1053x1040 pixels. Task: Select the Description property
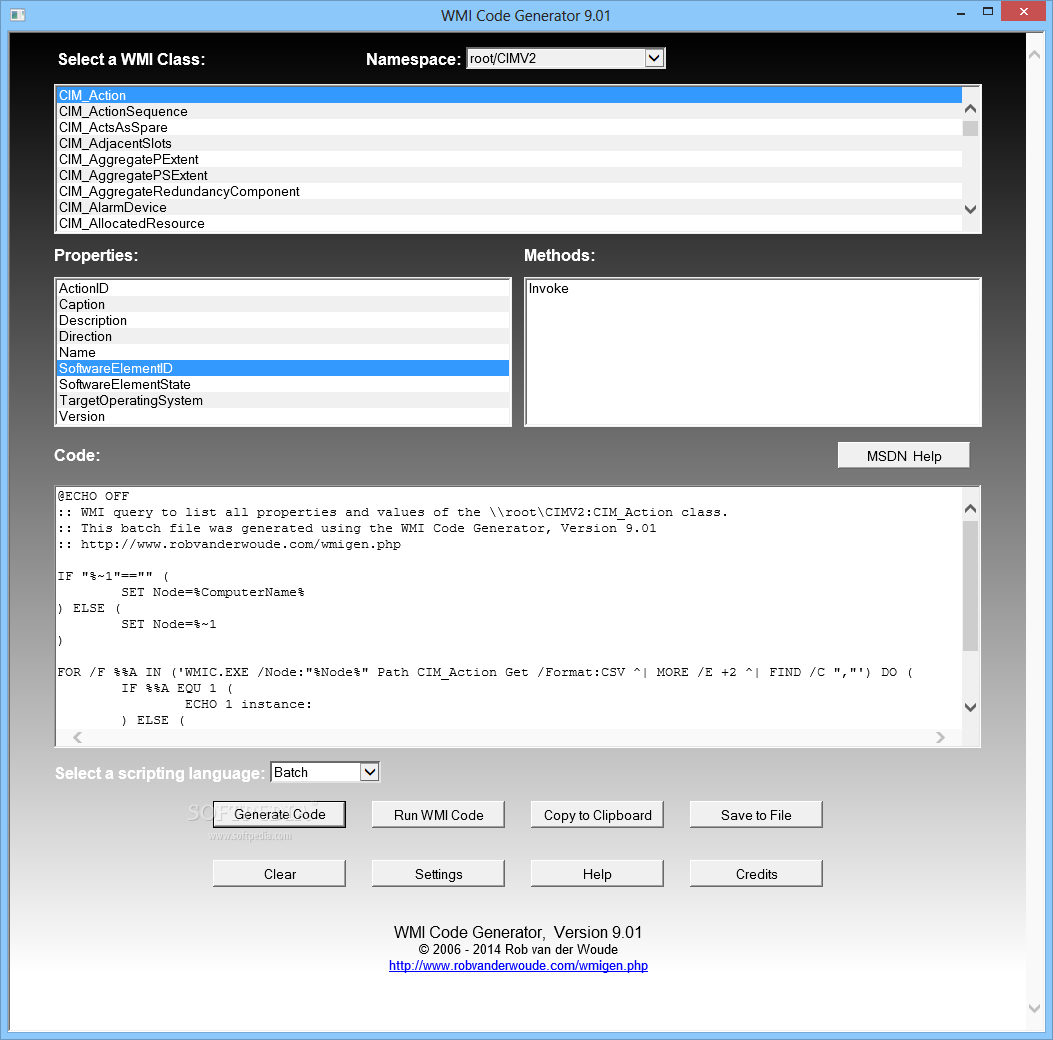283,320
